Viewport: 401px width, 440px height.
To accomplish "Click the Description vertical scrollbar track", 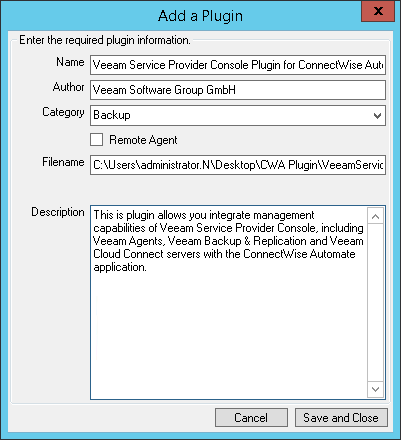I will click(375, 303).
